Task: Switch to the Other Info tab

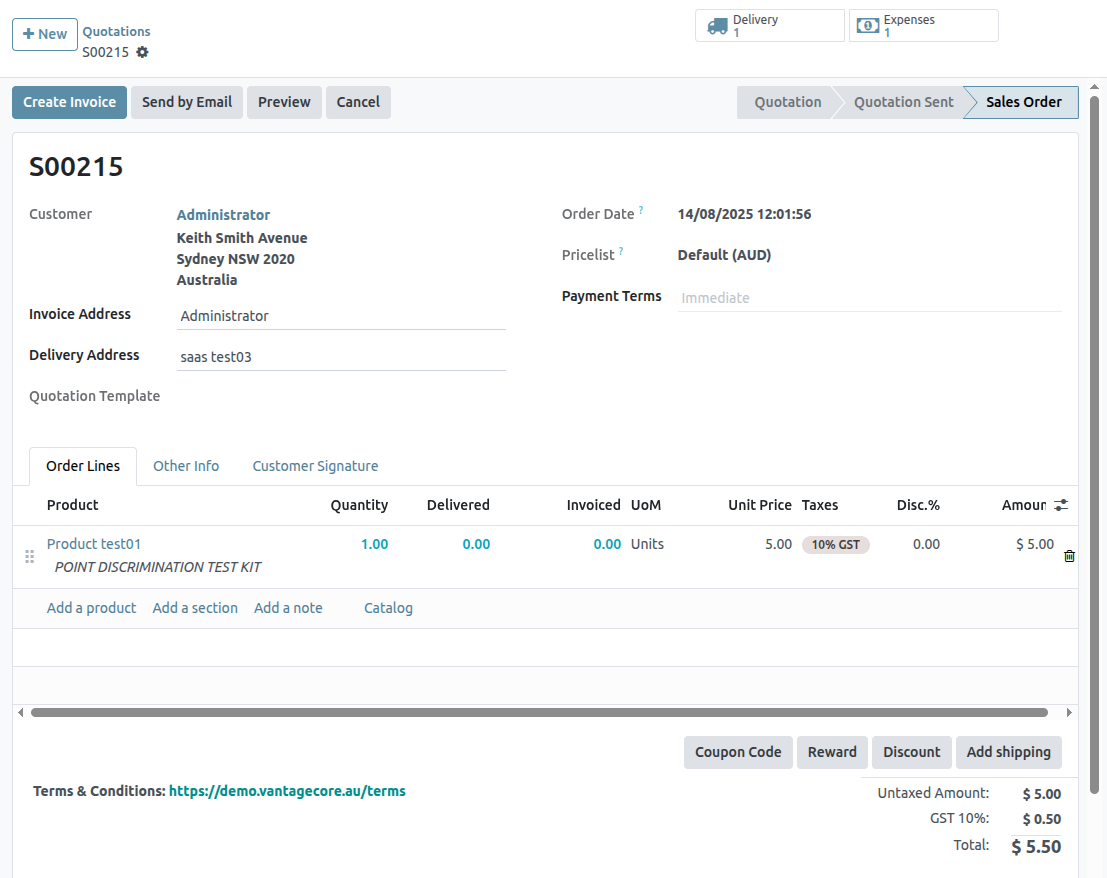Action: tap(186, 466)
